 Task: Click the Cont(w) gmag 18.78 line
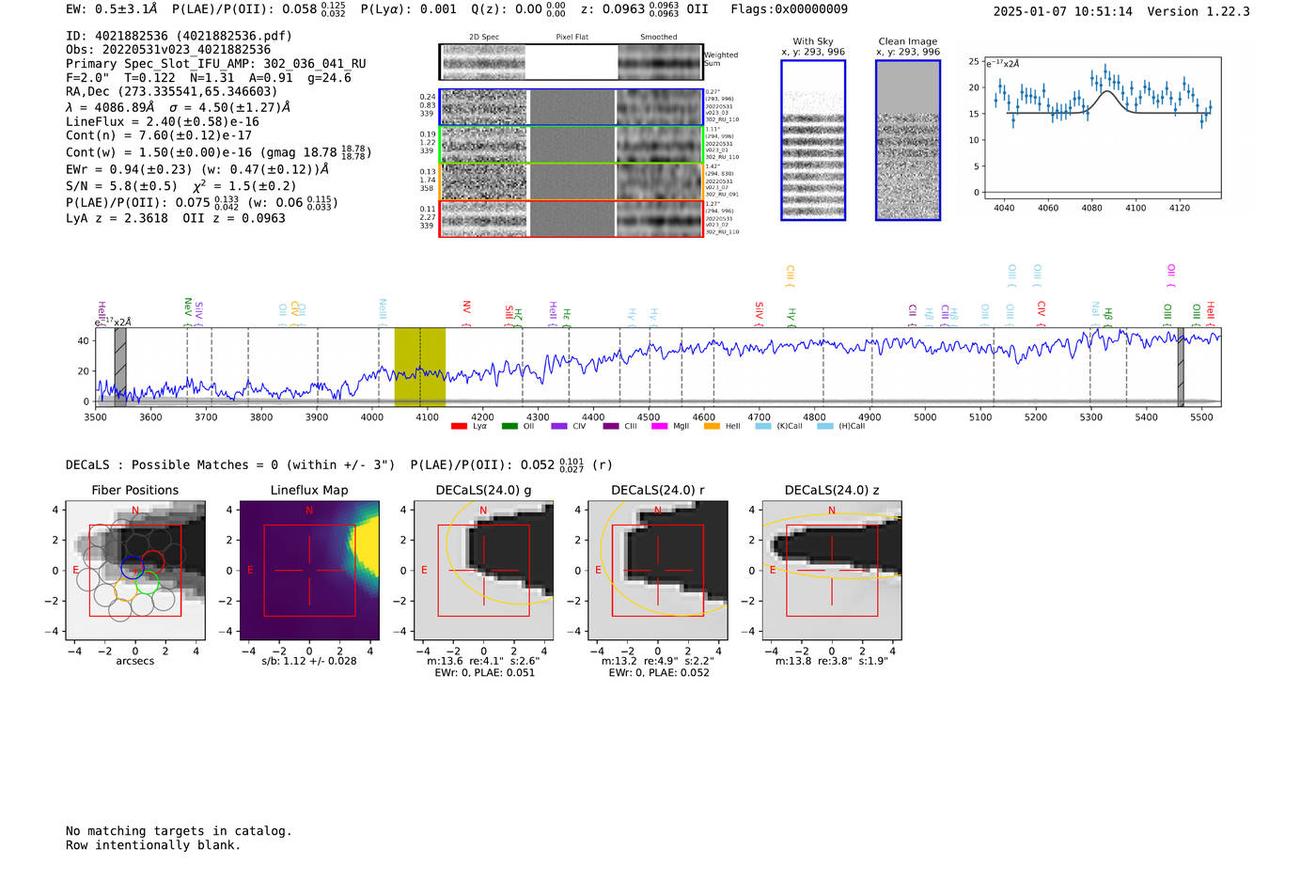point(219,151)
